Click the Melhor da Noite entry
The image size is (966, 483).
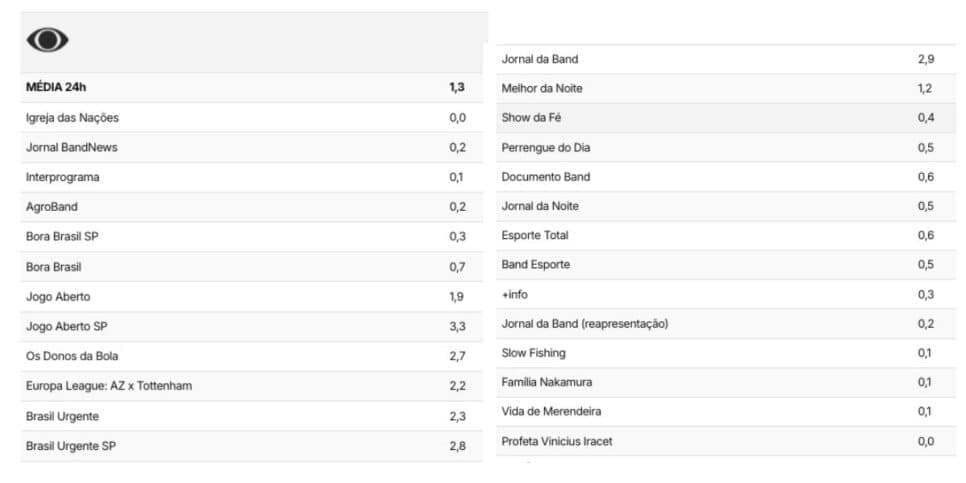[726, 89]
